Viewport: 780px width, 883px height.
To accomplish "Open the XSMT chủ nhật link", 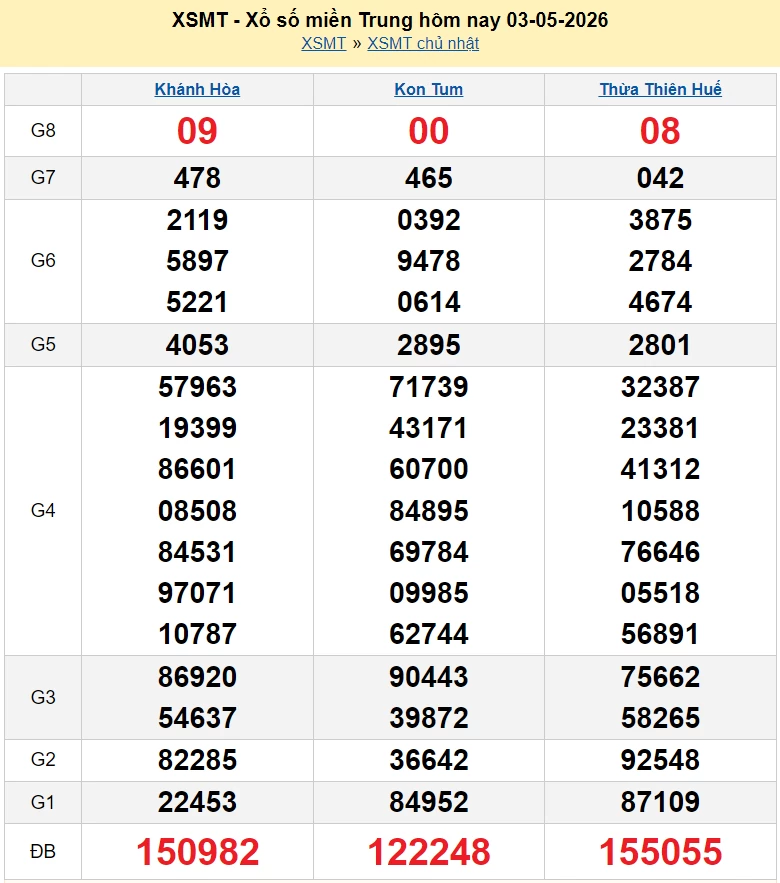I will (423, 43).
